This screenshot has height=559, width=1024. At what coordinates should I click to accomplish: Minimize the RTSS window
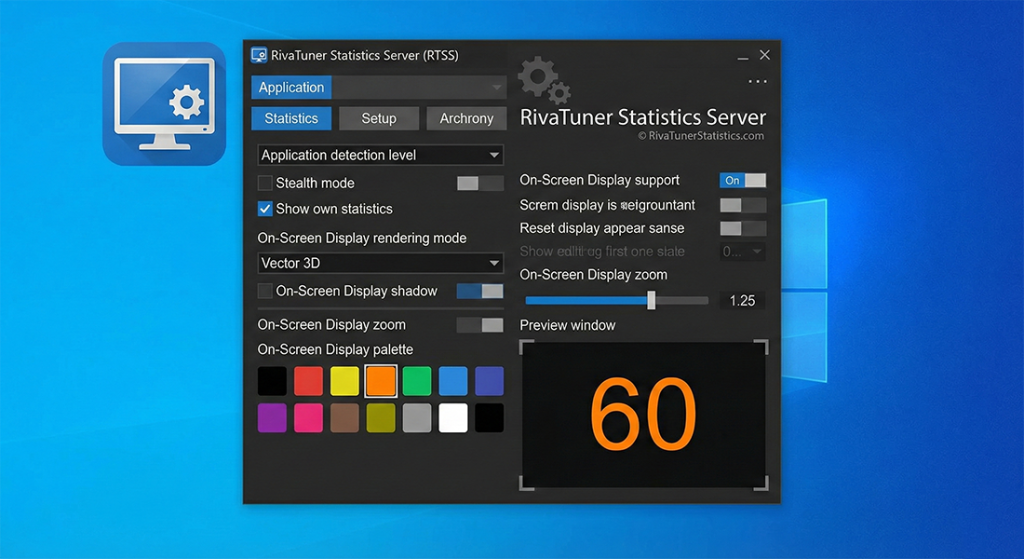[742, 56]
